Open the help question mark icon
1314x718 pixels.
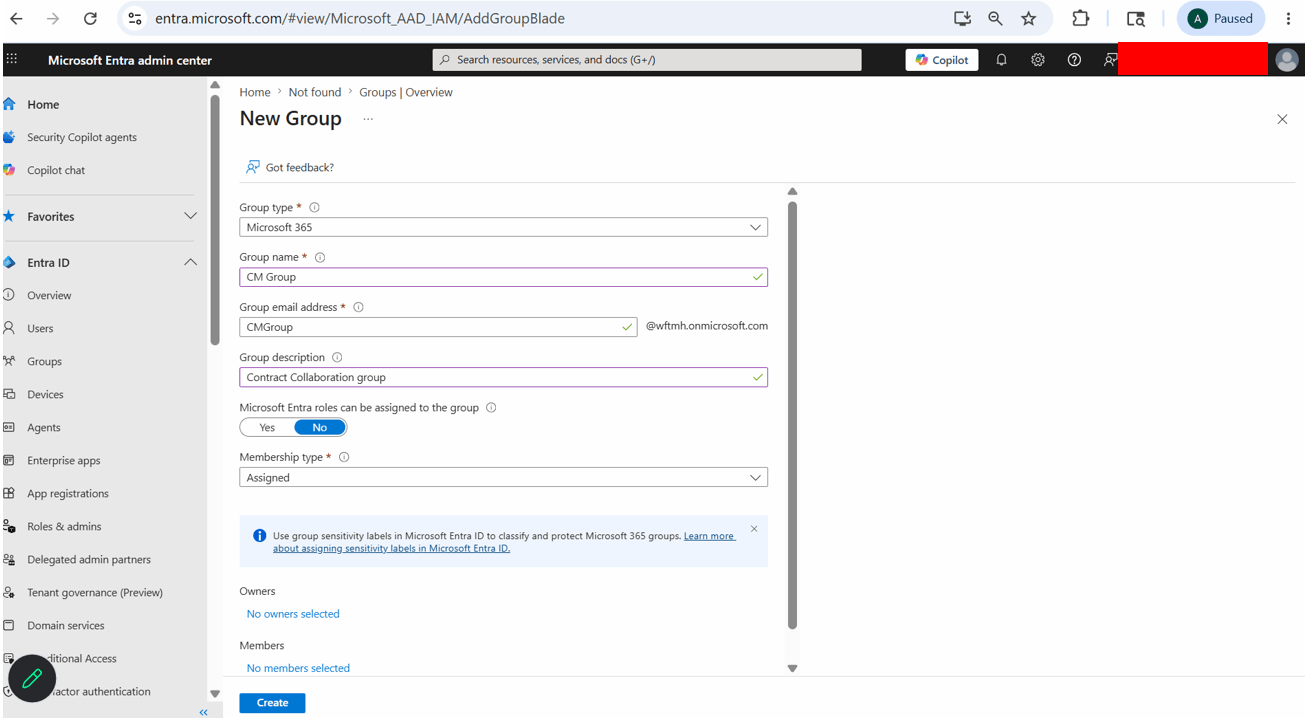(1074, 60)
